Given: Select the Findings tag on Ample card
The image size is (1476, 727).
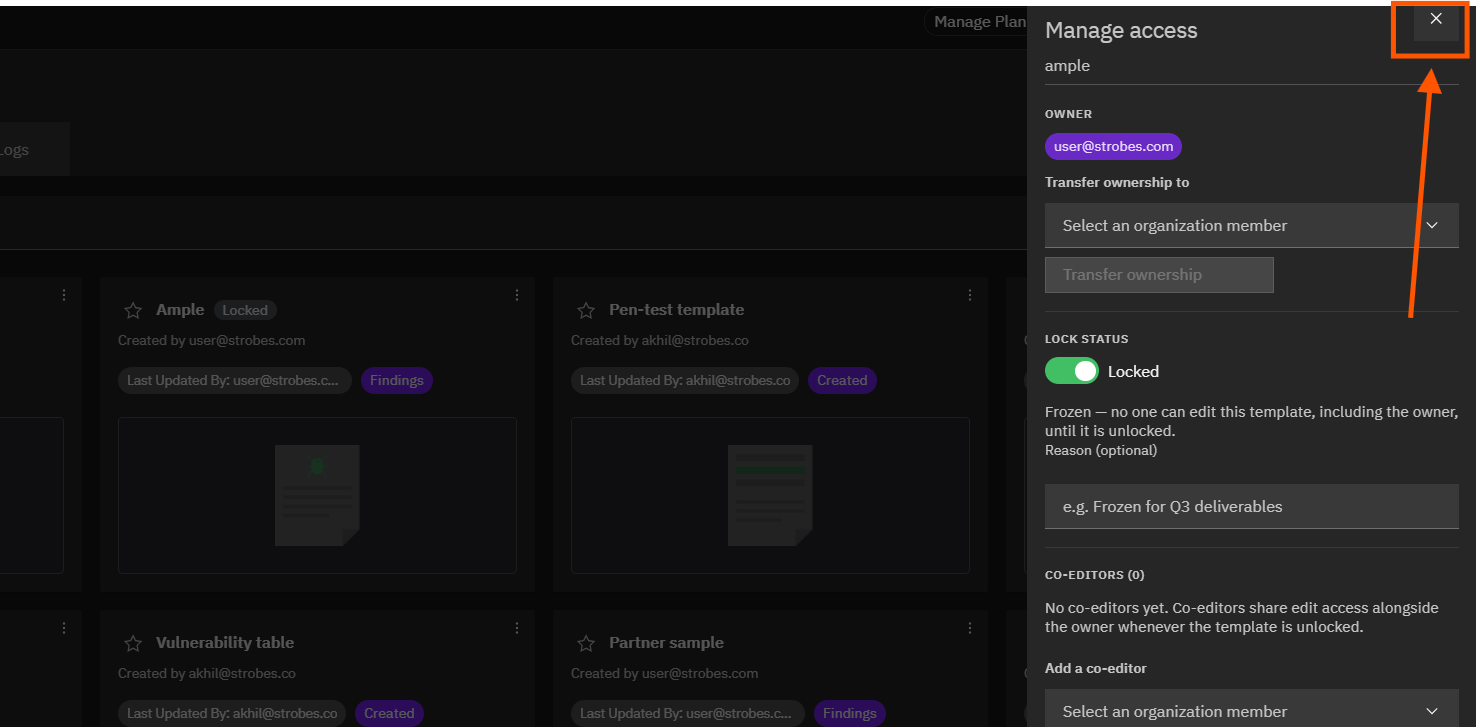Looking at the screenshot, I should point(397,380).
